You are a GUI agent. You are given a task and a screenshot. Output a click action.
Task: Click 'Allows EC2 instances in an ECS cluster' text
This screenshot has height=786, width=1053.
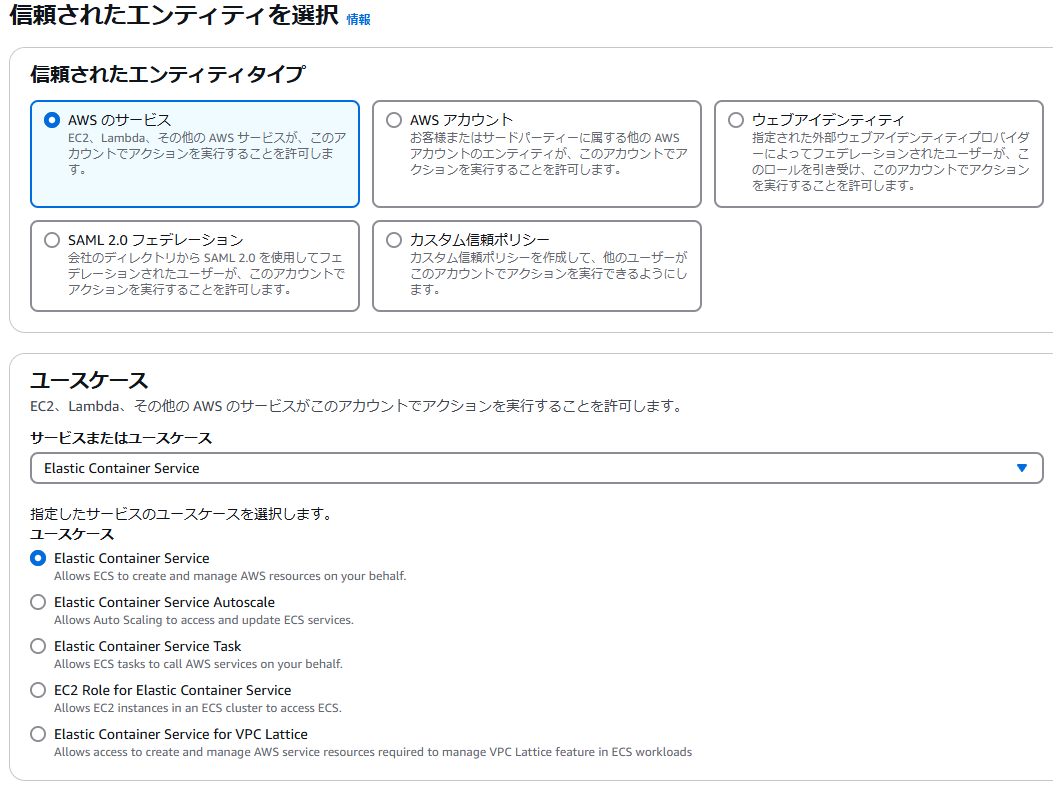coord(197,708)
